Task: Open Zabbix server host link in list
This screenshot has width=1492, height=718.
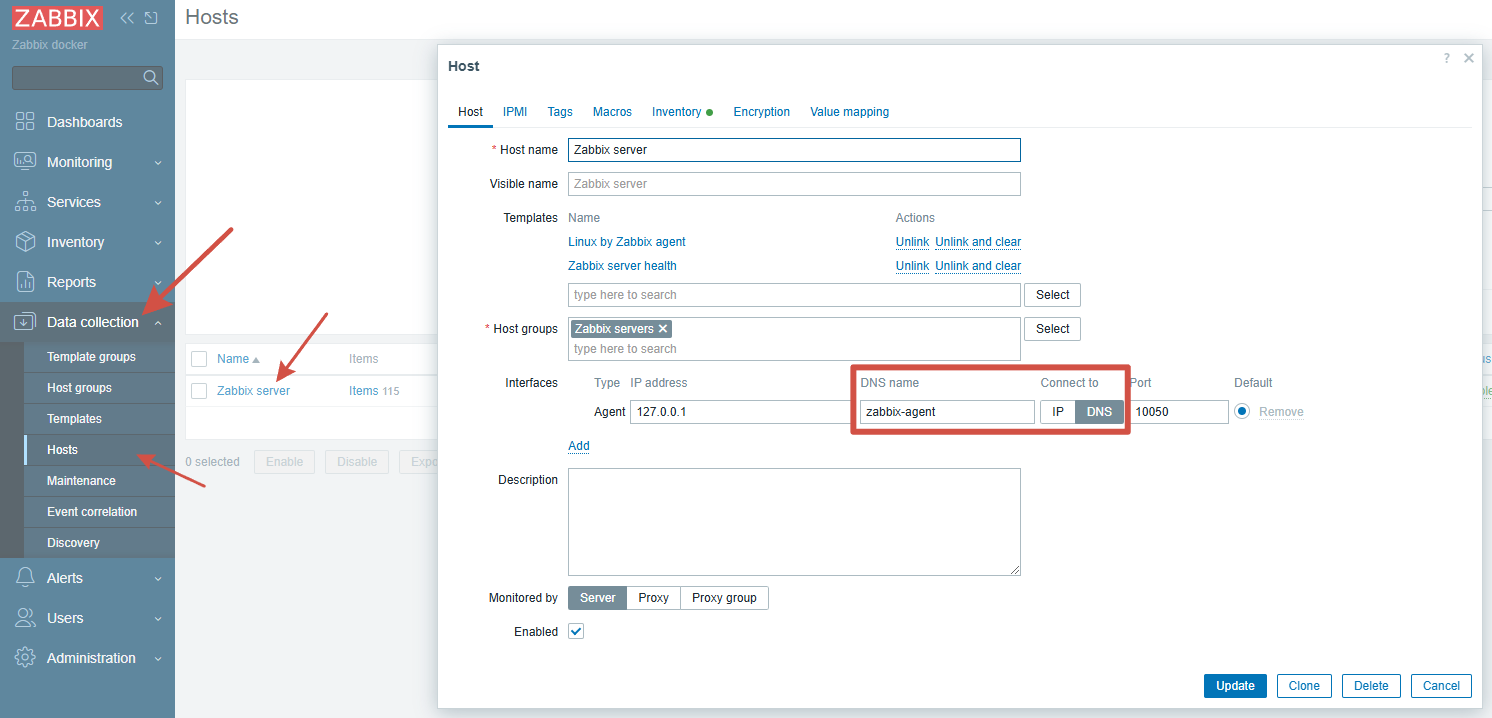Action: coord(253,391)
